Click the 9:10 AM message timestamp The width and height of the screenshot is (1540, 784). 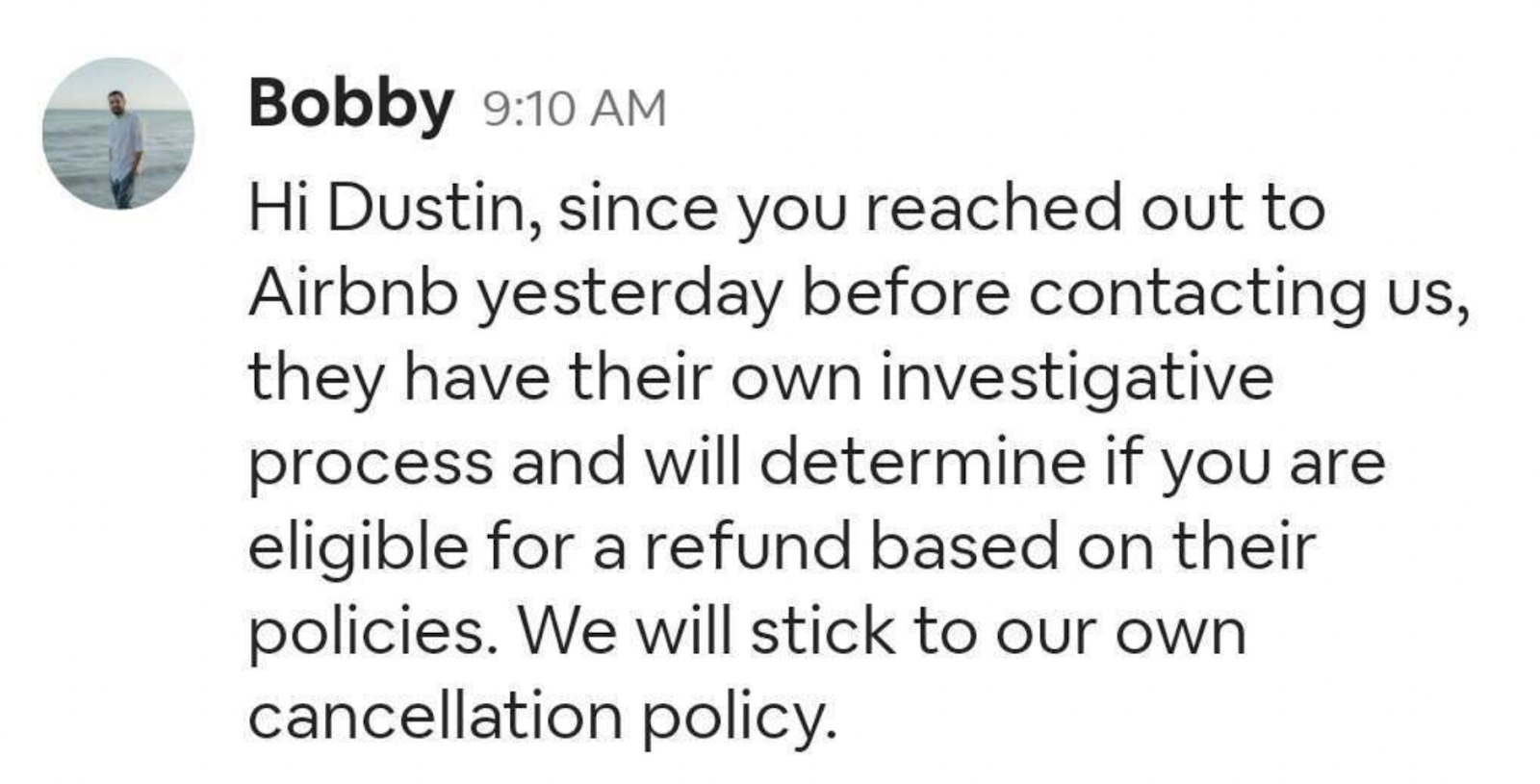[574, 108]
